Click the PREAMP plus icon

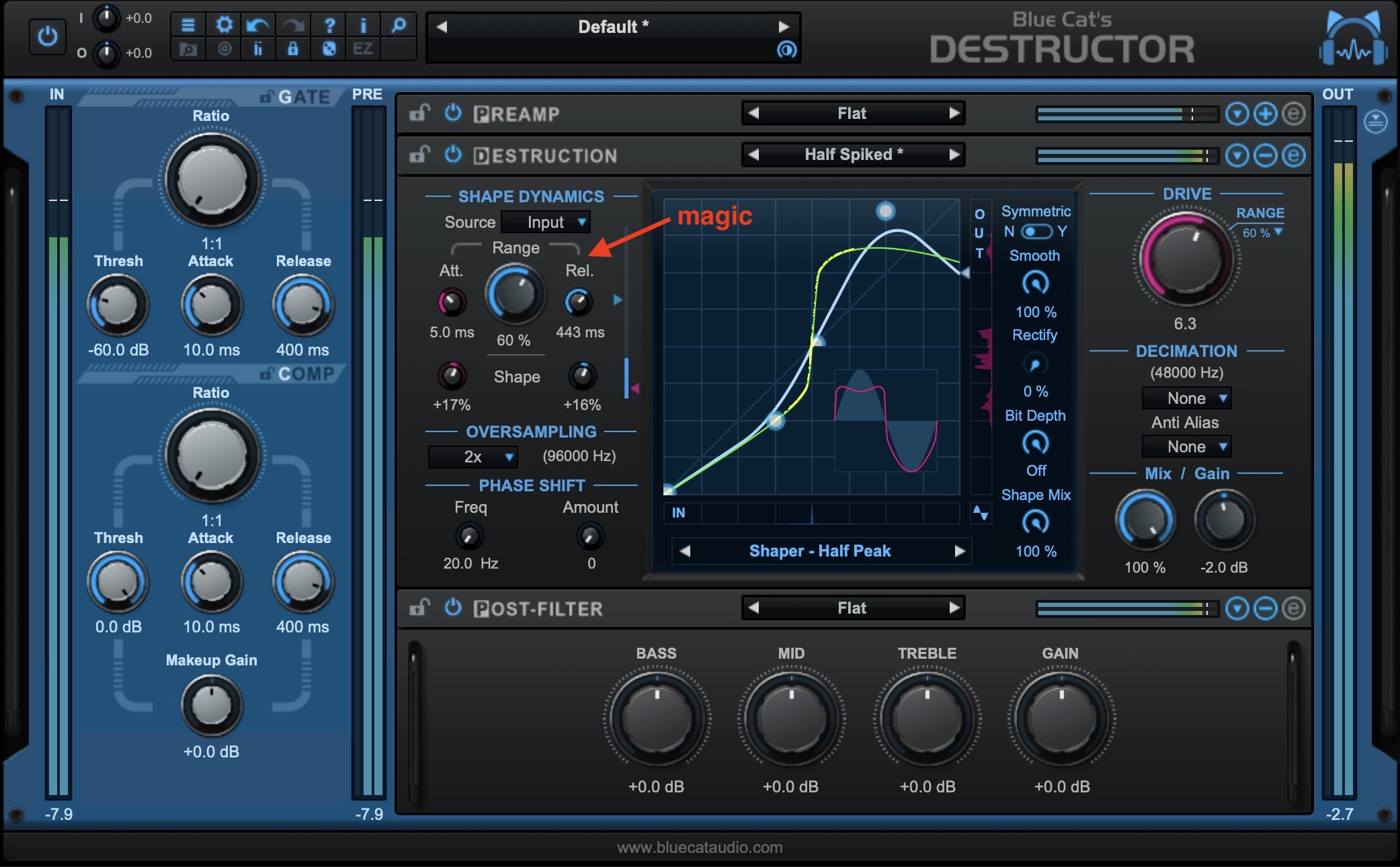point(1265,114)
